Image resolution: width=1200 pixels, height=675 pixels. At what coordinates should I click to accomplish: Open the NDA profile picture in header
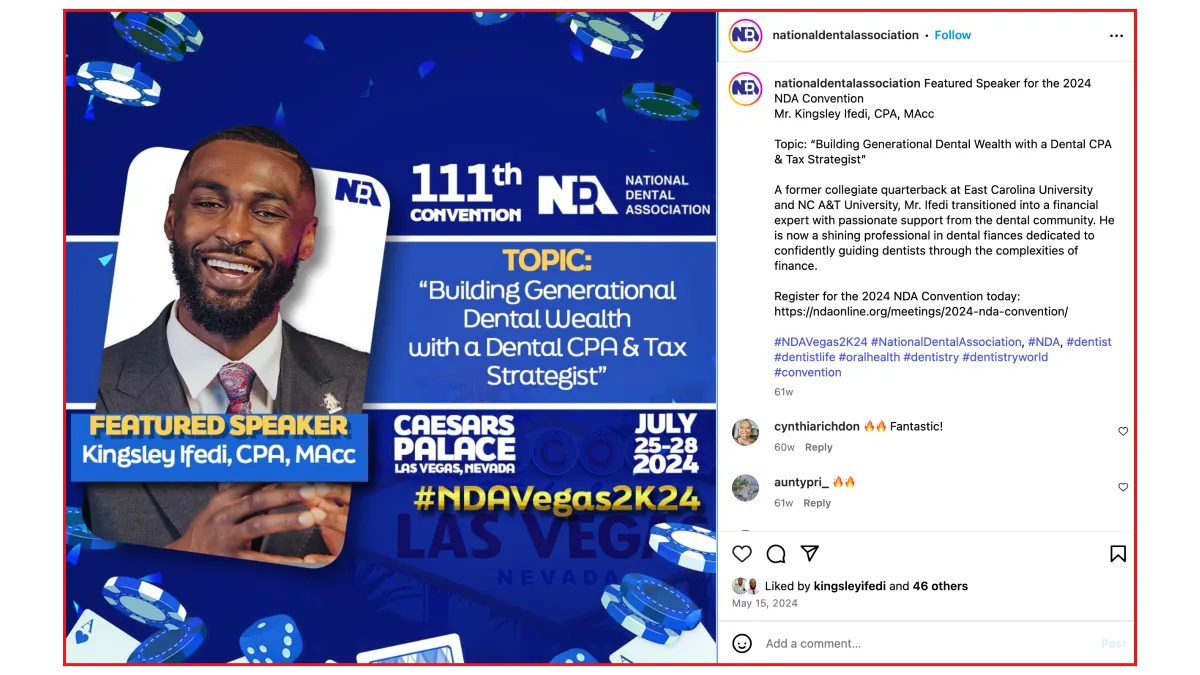[x=745, y=35]
